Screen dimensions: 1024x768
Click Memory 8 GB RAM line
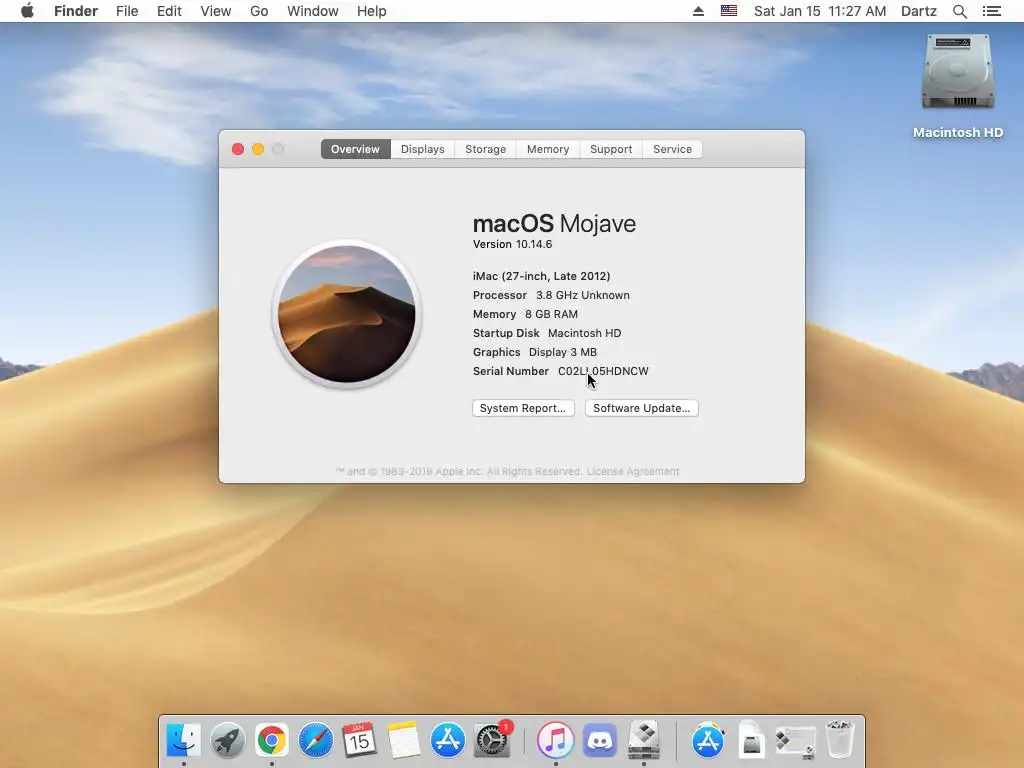coord(525,314)
